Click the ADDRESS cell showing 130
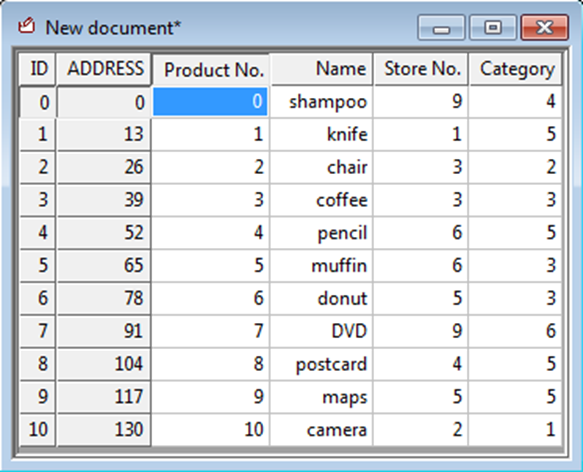Viewport: 583px width, 472px height. pos(104,429)
